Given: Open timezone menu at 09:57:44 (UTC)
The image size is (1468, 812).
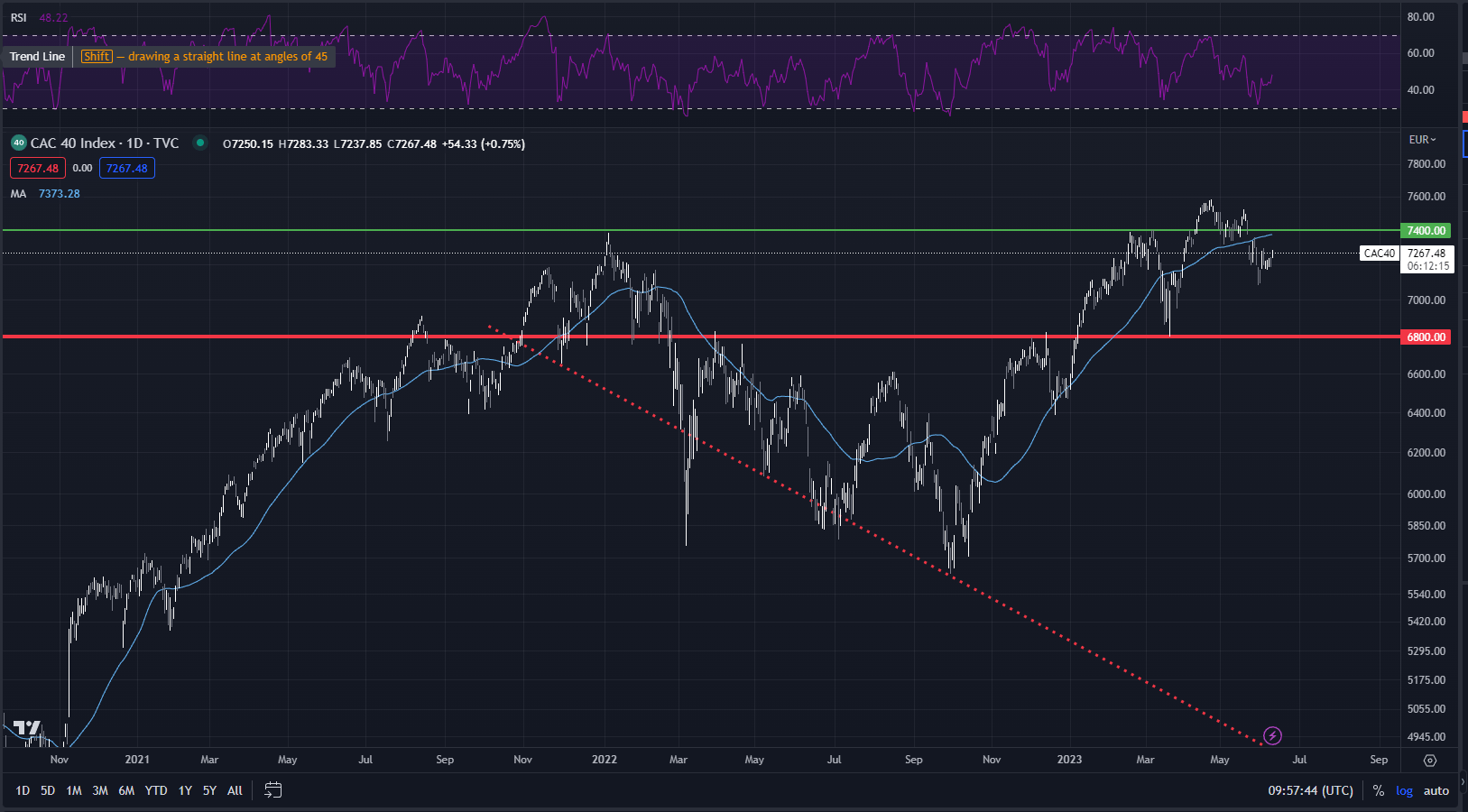Looking at the screenshot, I should click(x=1310, y=790).
